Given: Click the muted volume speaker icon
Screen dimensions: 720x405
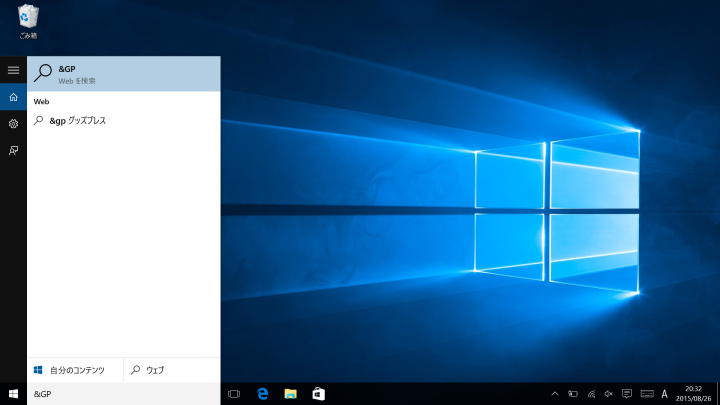Looking at the screenshot, I should pyautogui.click(x=609, y=394).
